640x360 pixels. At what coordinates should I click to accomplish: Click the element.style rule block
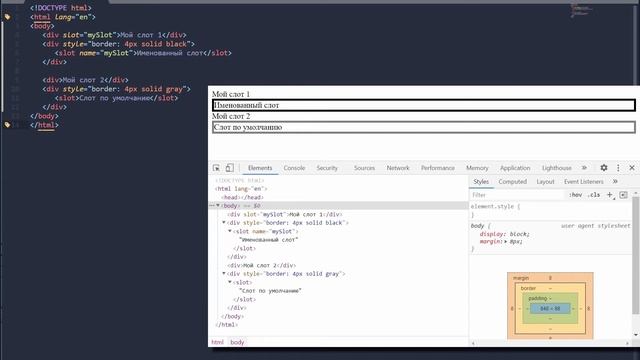click(x=550, y=210)
